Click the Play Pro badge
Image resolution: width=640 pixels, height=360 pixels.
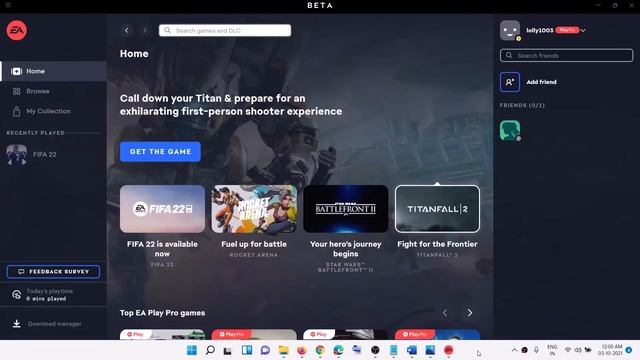[567, 30]
